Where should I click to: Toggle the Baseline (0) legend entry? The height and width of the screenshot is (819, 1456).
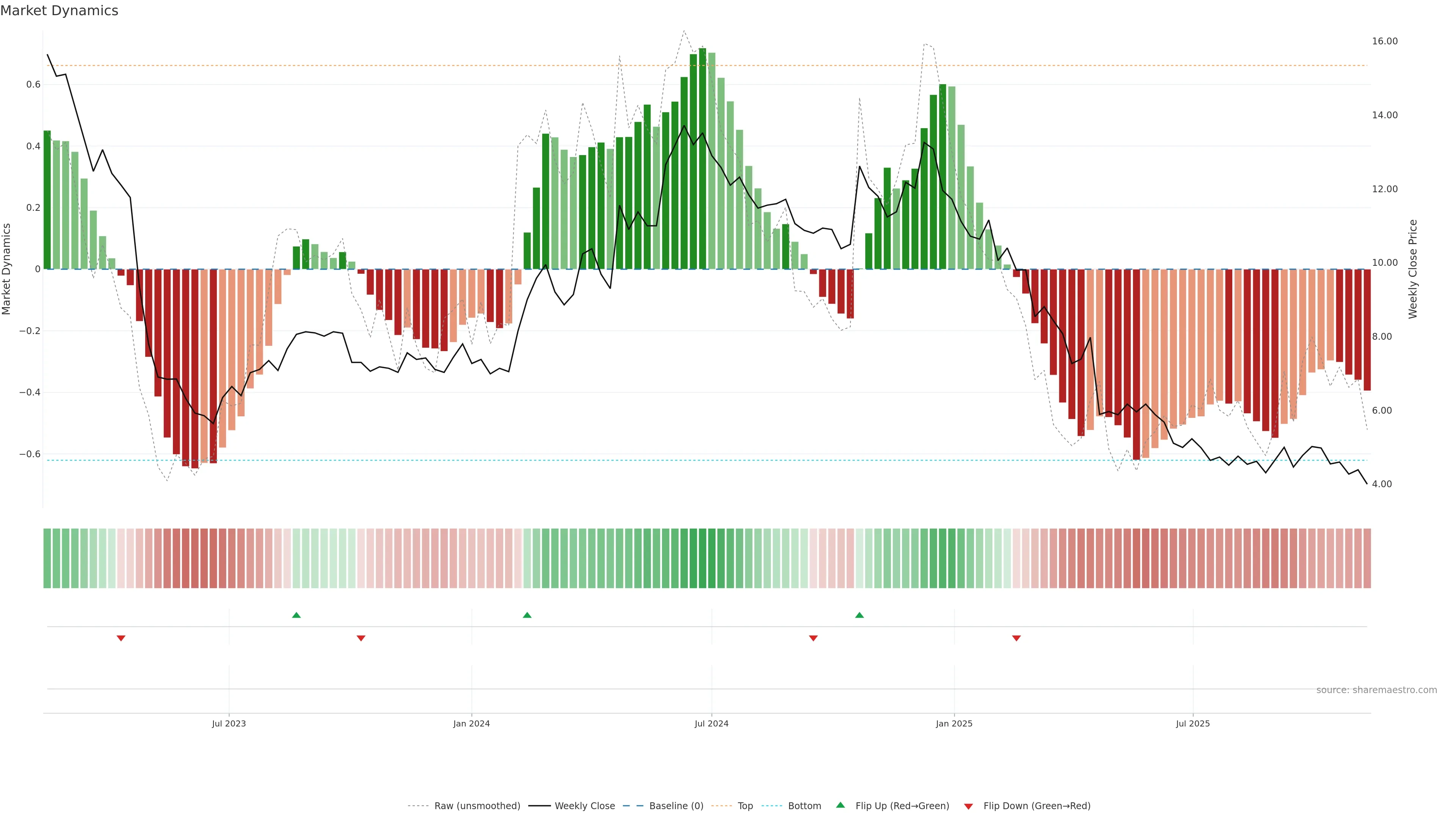(x=676, y=806)
